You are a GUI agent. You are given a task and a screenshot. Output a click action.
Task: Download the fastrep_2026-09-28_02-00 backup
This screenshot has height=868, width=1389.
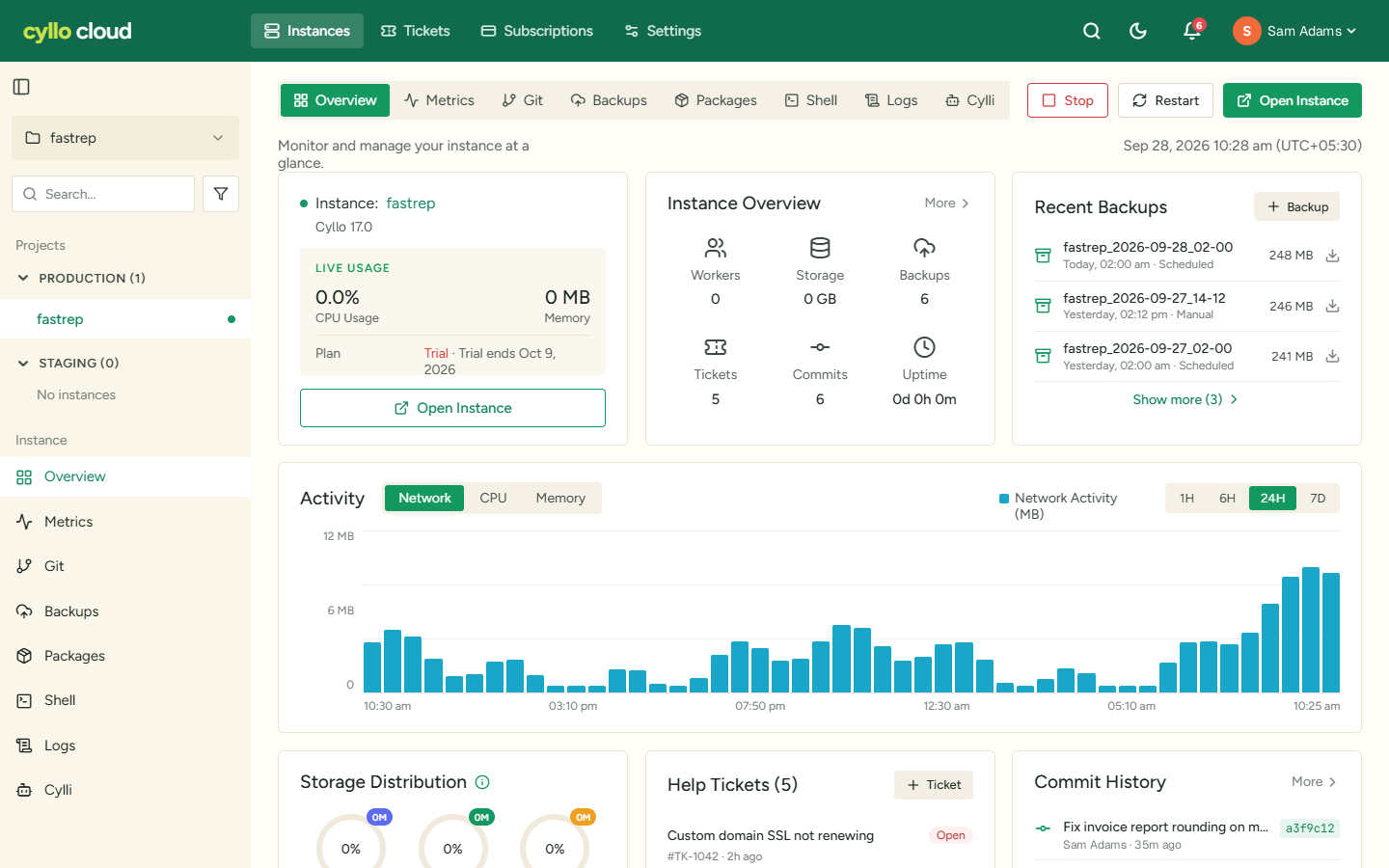point(1332,256)
